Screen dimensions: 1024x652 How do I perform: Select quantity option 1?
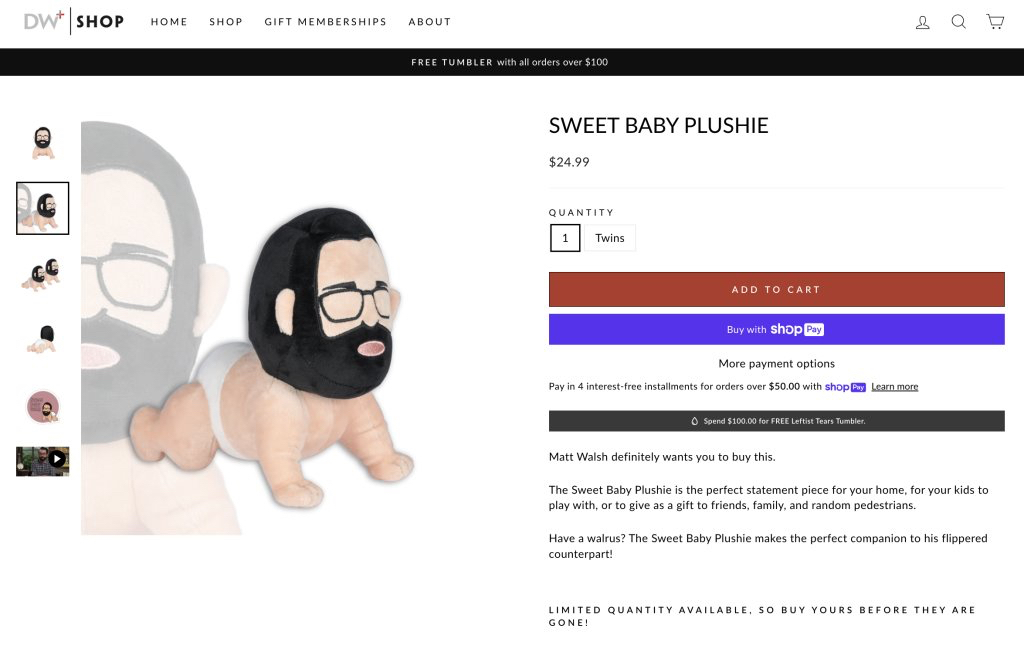(565, 238)
